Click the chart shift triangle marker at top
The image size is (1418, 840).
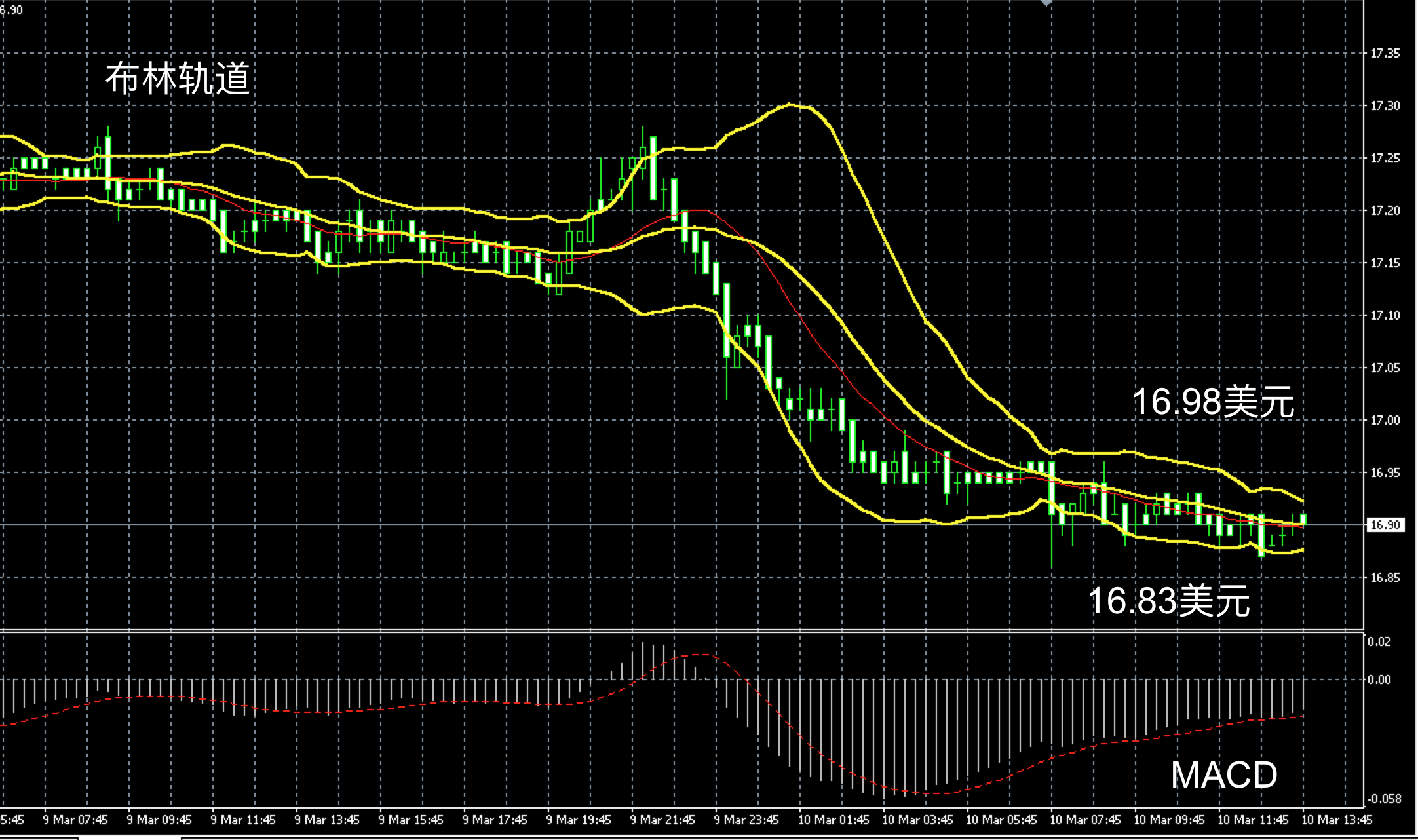pyautogui.click(x=1046, y=3)
